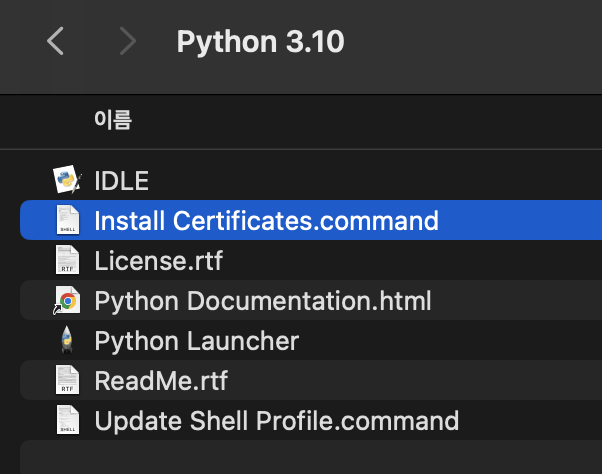Screen dimensions: 602x474
Task: Select Python Documentation.html file name
Action: pyautogui.click(x=263, y=301)
